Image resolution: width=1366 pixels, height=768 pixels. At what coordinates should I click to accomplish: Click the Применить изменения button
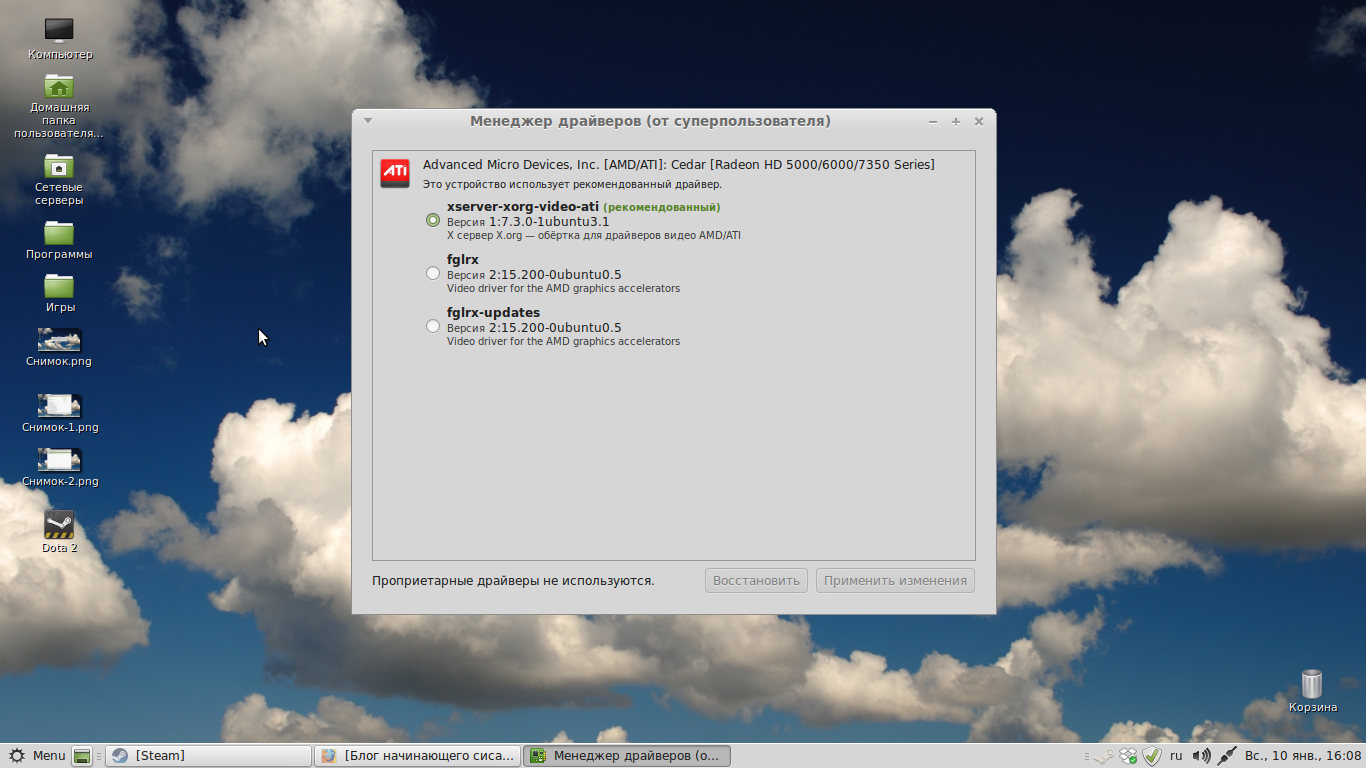[x=895, y=581]
